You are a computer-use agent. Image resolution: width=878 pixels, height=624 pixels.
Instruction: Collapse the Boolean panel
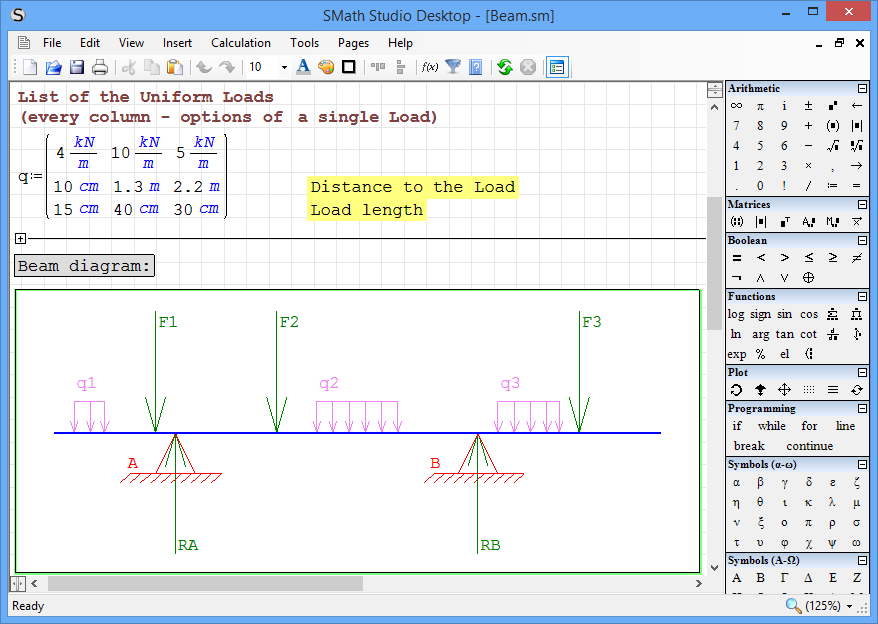[x=862, y=240]
